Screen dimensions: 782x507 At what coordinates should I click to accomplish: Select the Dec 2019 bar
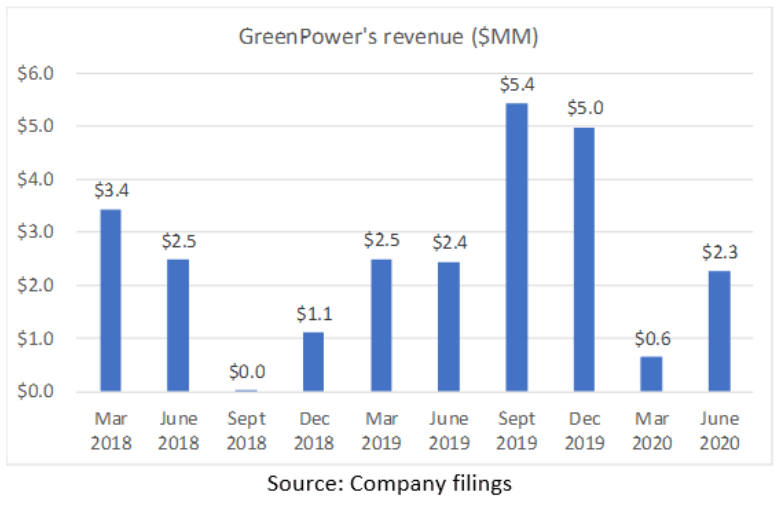584,259
